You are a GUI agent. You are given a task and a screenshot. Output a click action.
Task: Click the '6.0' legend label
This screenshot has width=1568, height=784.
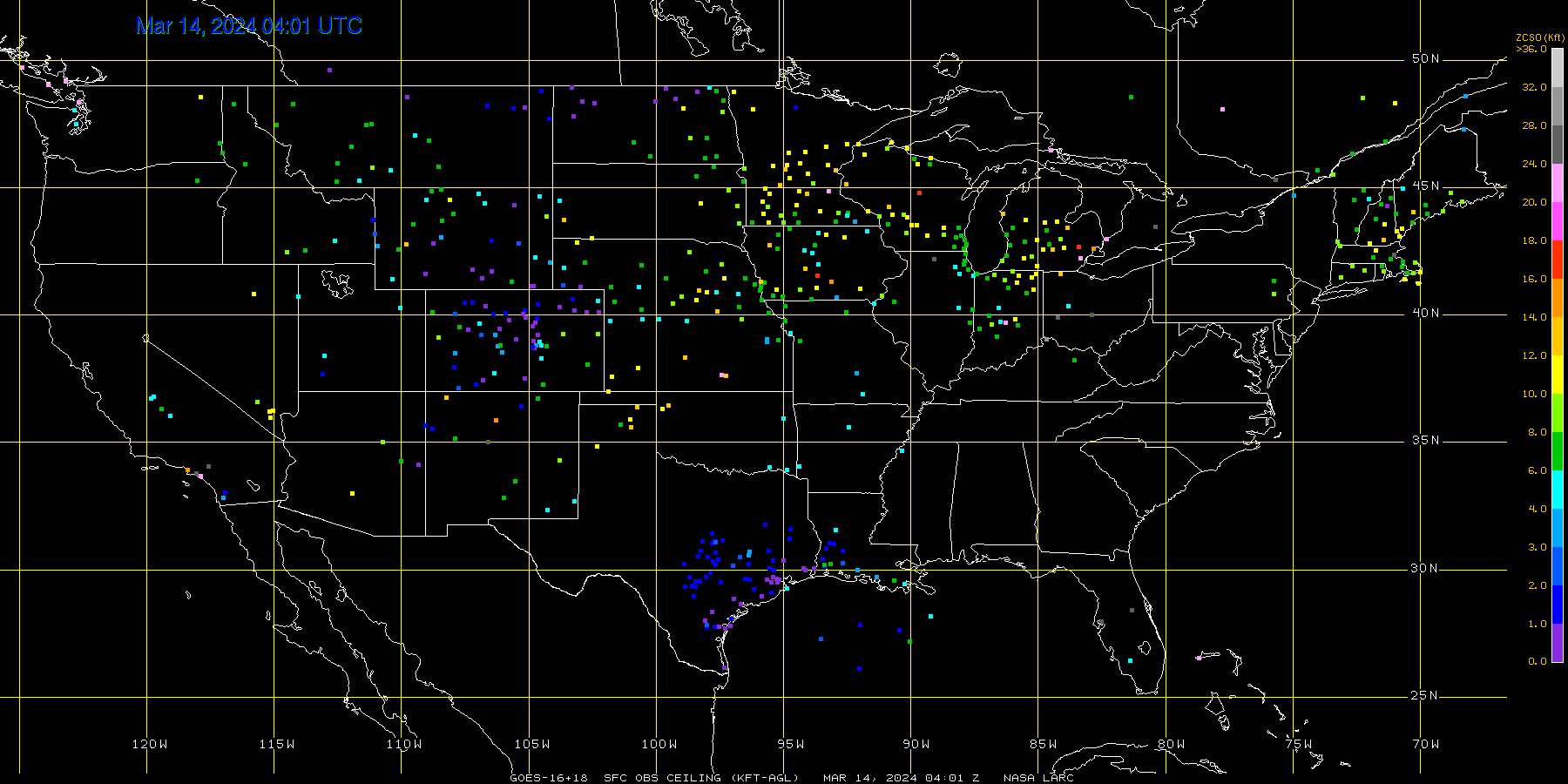point(1538,470)
